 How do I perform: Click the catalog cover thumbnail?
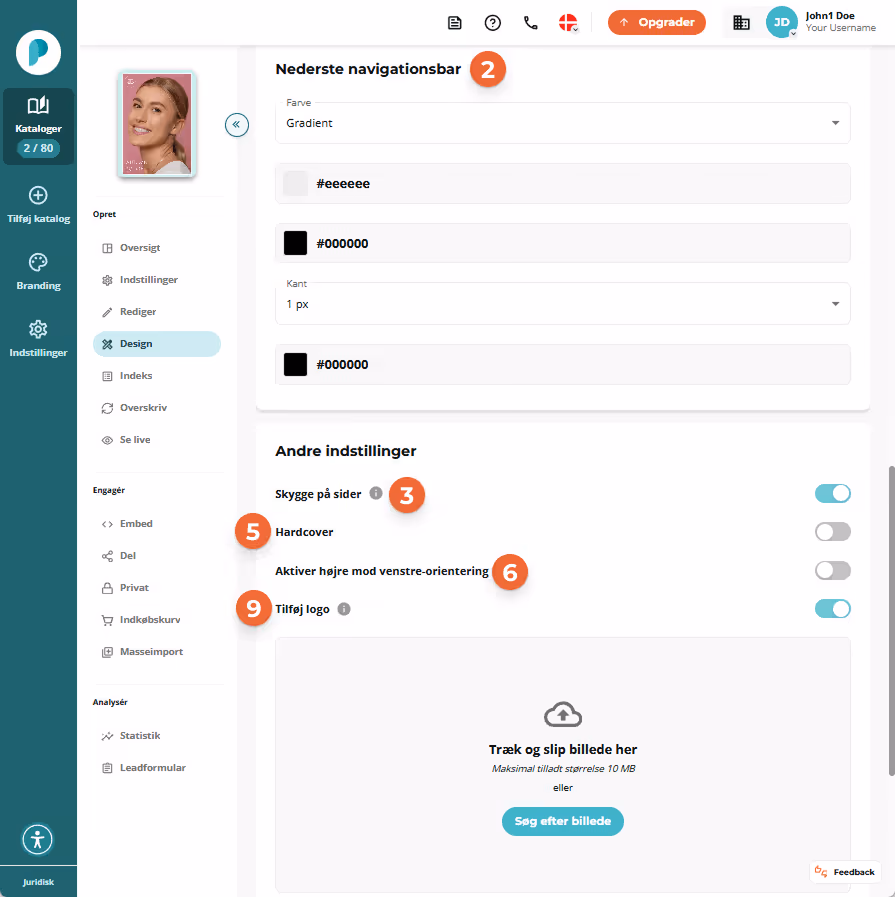pyautogui.click(x=157, y=124)
